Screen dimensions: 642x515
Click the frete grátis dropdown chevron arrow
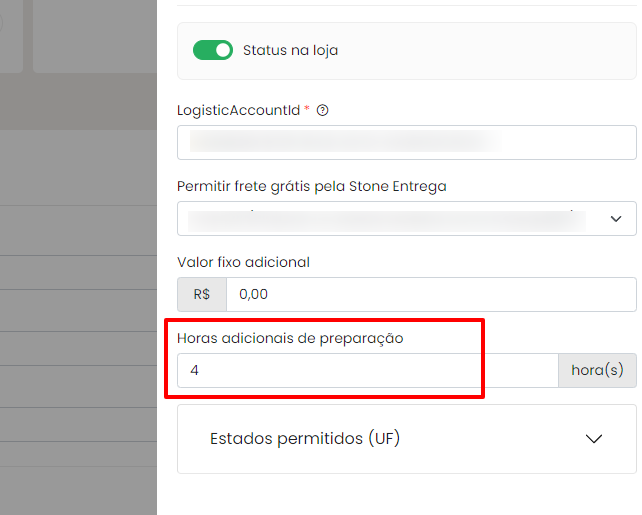pyautogui.click(x=616, y=218)
